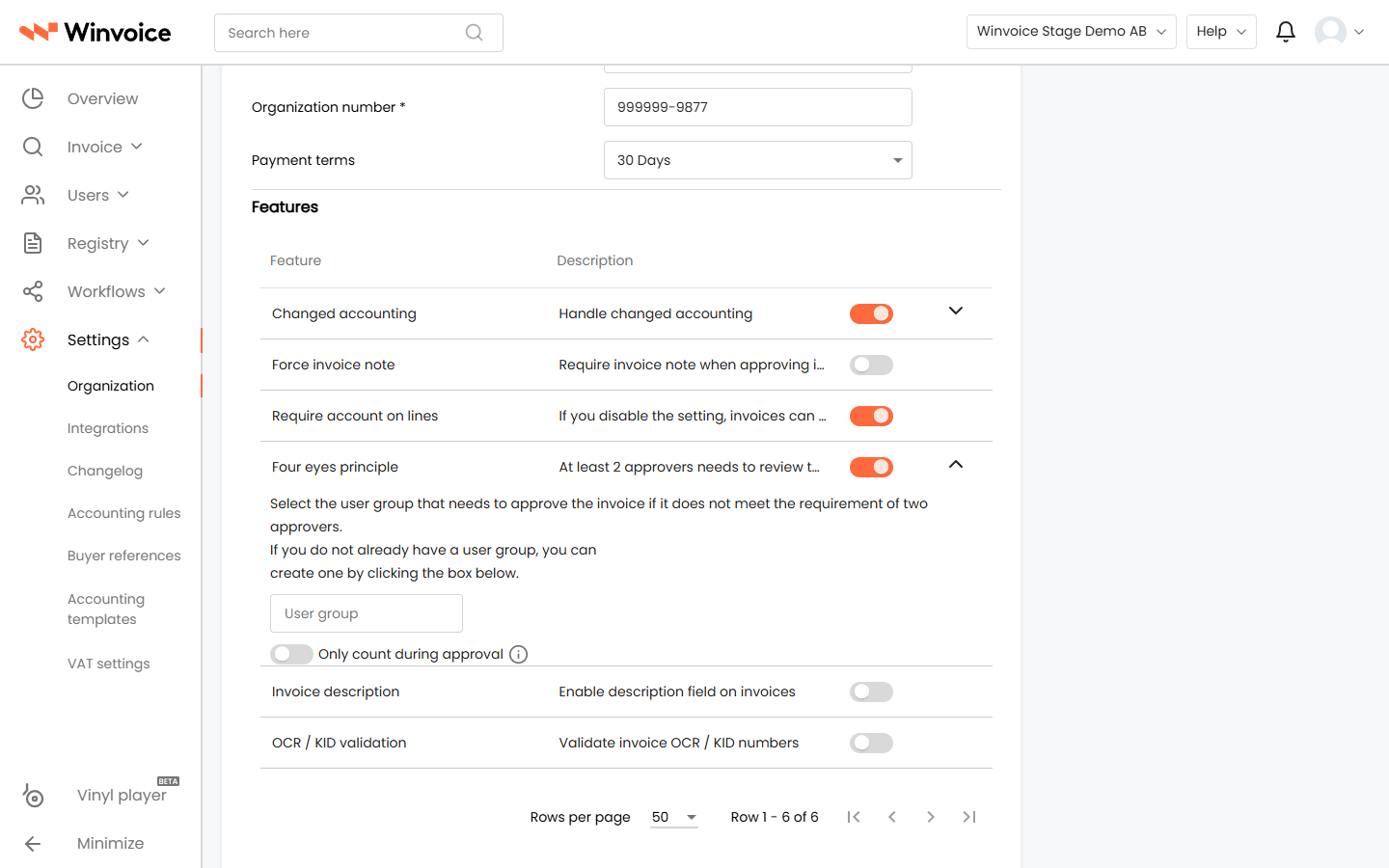
Task: Click the Settings gear icon
Action: click(x=33, y=339)
